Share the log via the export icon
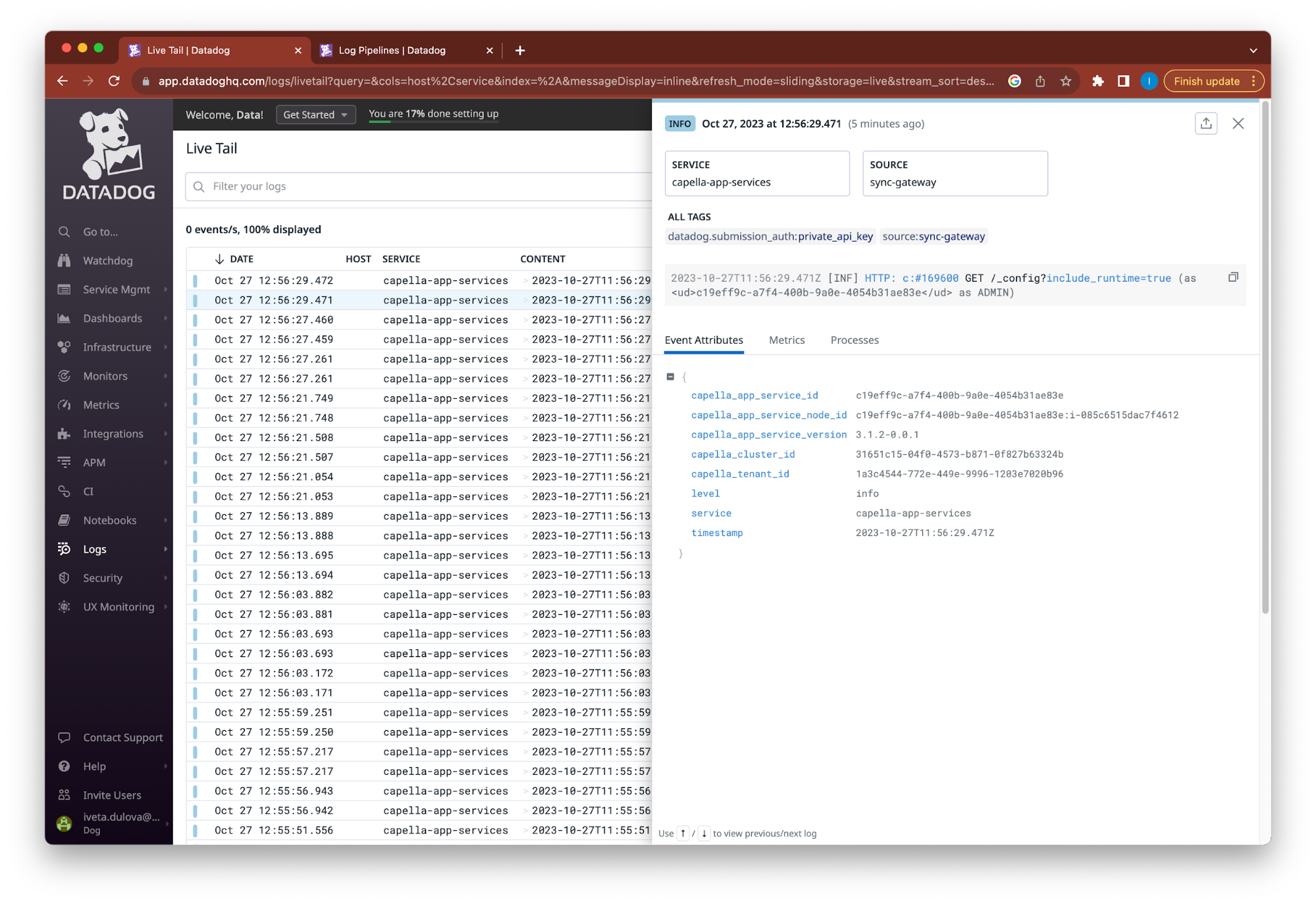The width and height of the screenshot is (1316, 904). pos(1205,123)
